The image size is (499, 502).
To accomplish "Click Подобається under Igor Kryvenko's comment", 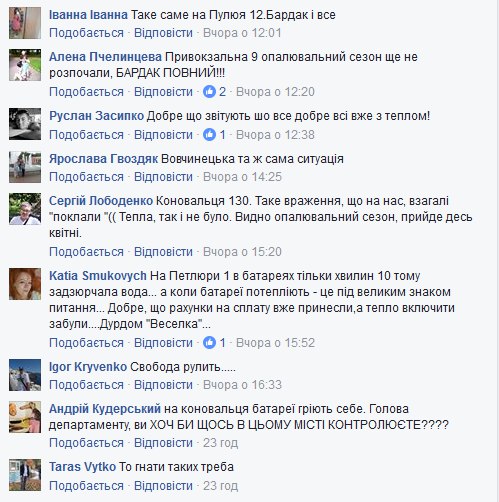I will 86,385.
